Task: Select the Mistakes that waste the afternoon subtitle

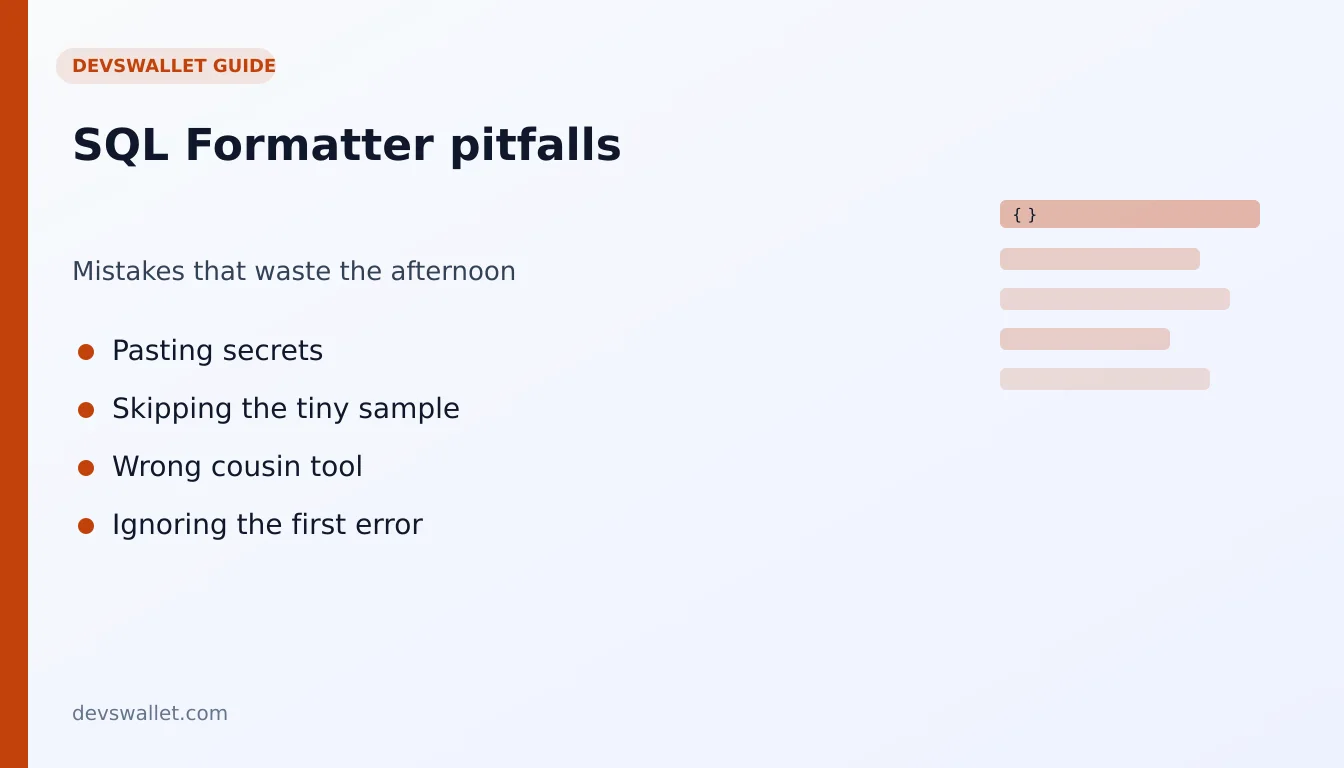Action: pos(294,271)
